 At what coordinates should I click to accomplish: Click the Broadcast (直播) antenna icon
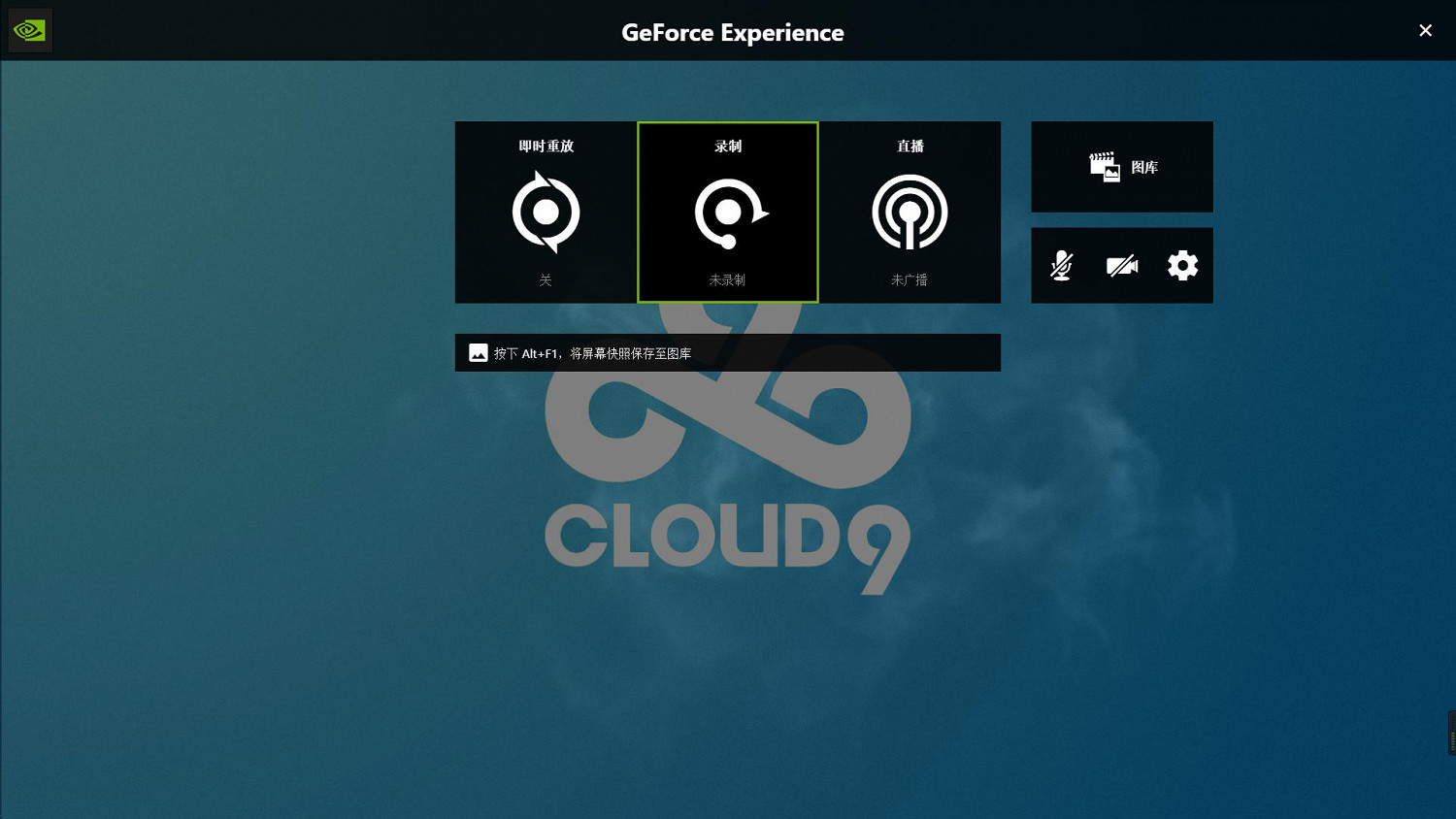click(910, 213)
